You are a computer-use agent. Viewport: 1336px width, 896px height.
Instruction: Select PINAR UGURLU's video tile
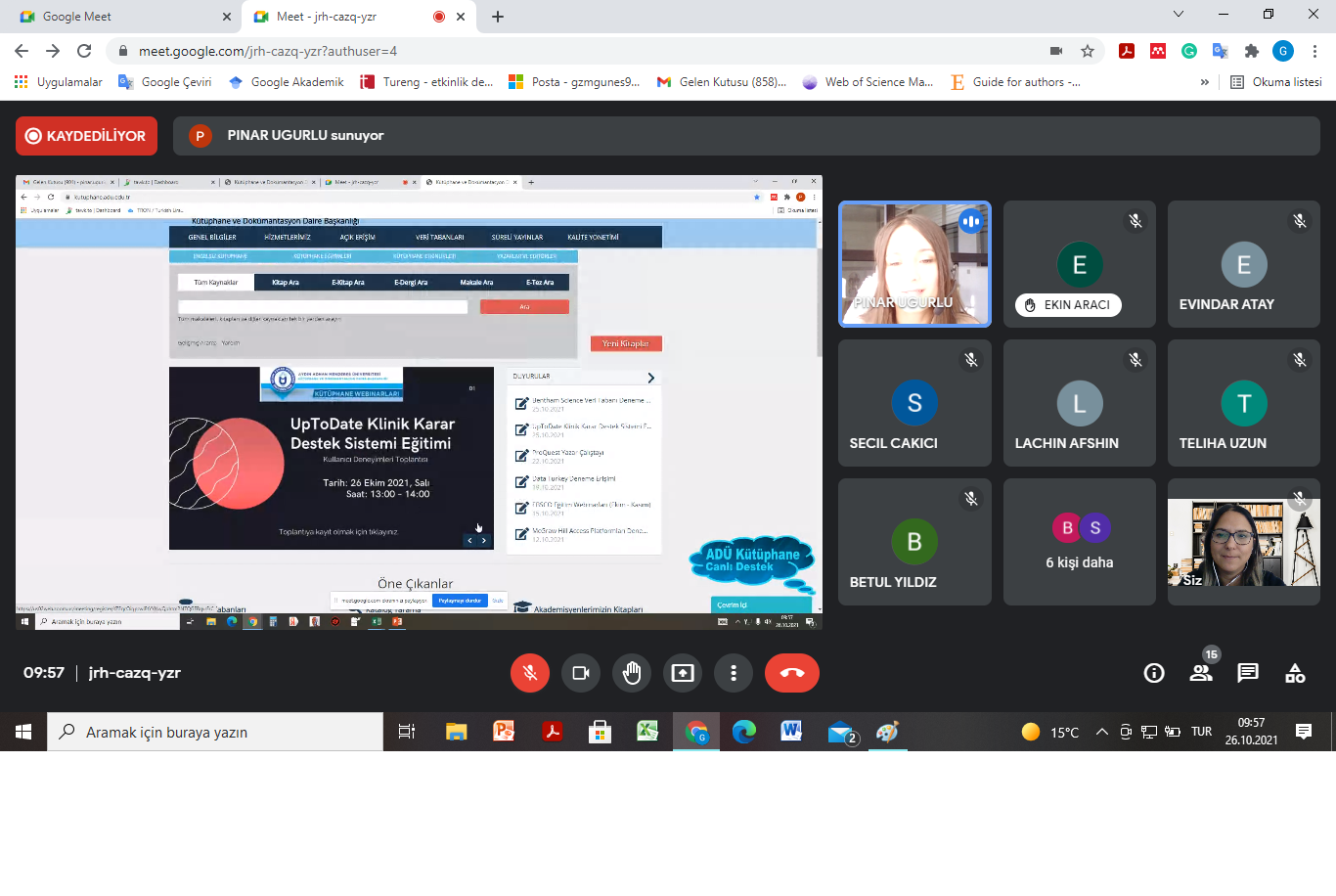(914, 264)
